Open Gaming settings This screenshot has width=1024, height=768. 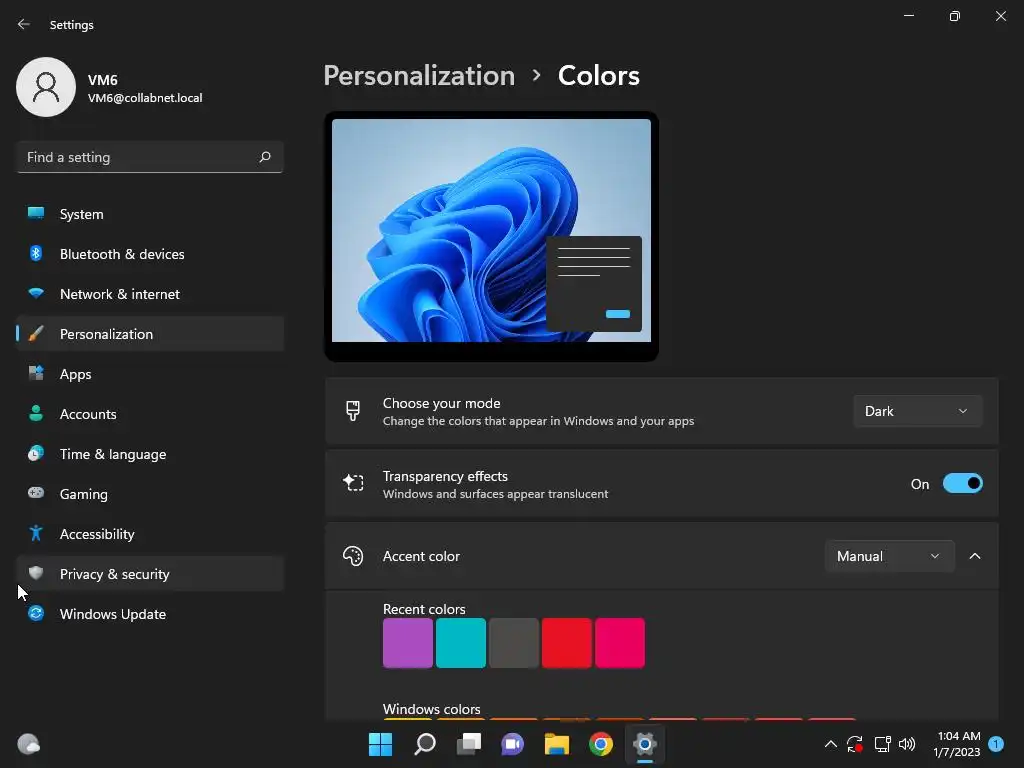(150, 493)
